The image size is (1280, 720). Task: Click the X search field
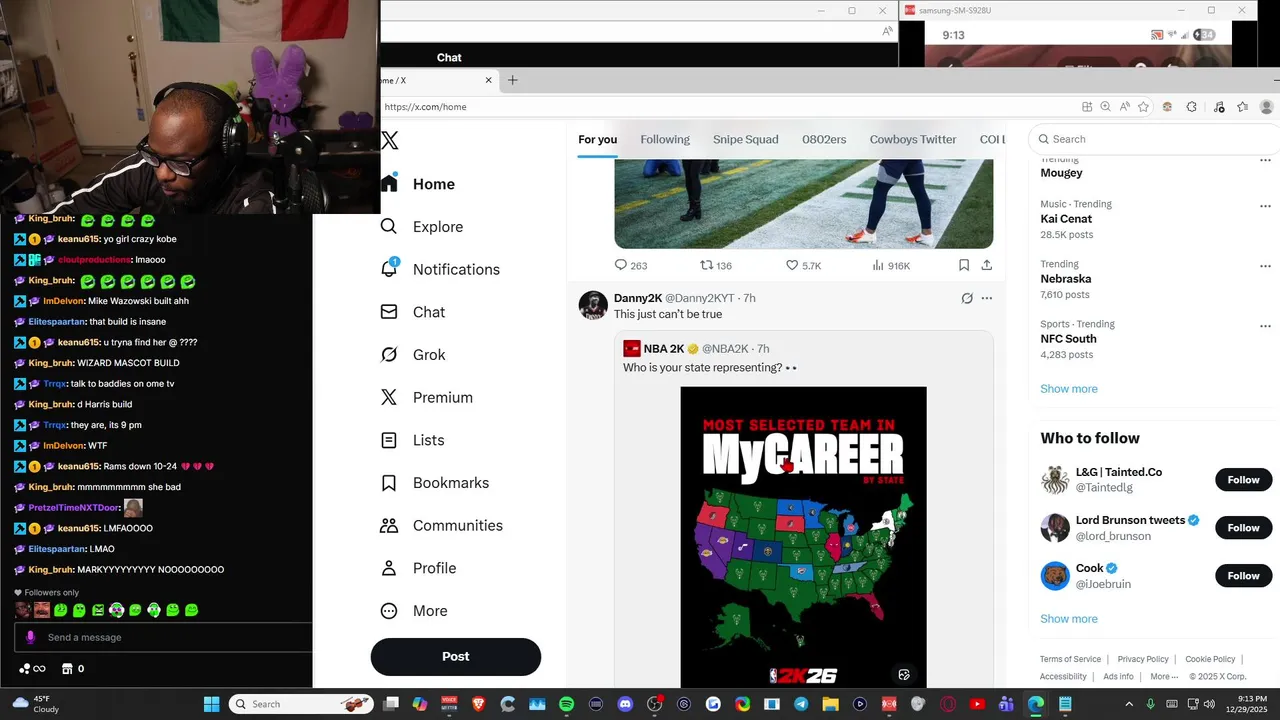[x=1155, y=139]
